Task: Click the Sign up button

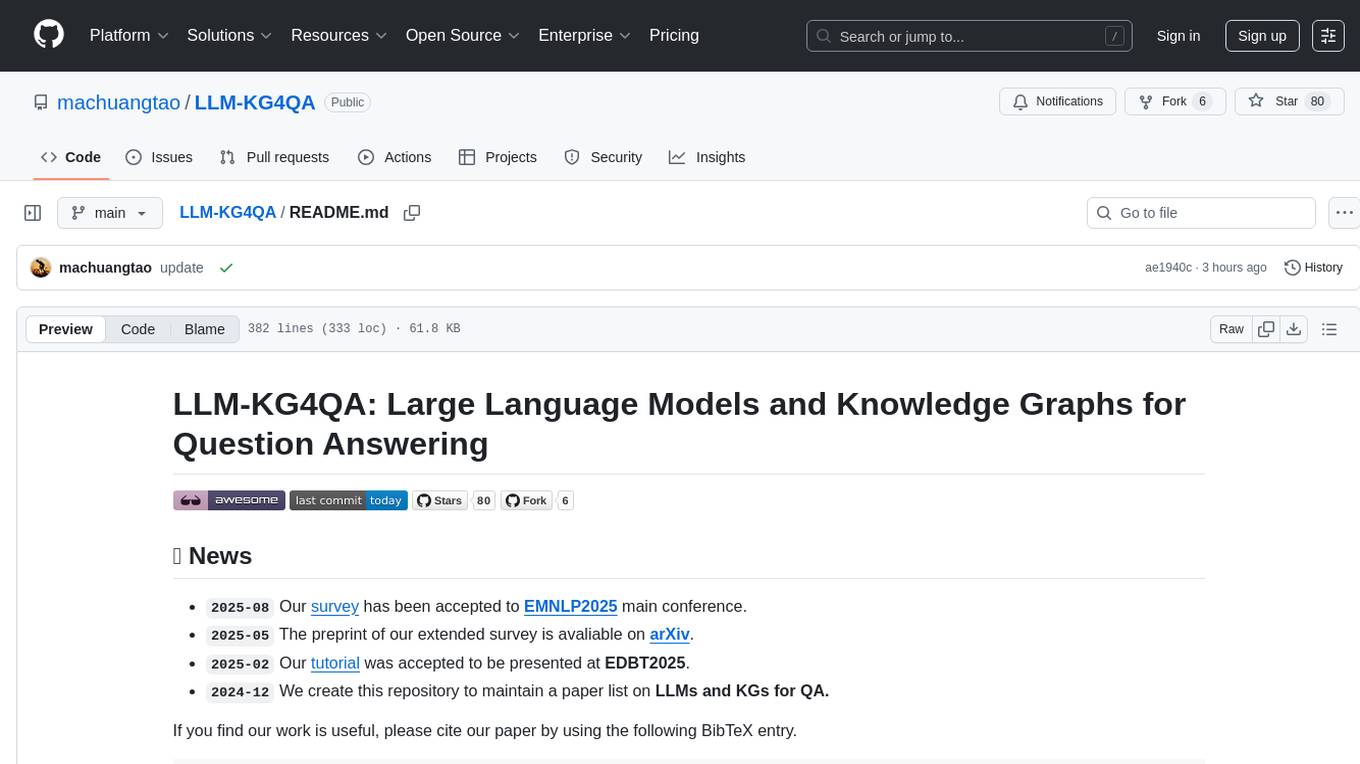Action: 1262,35
